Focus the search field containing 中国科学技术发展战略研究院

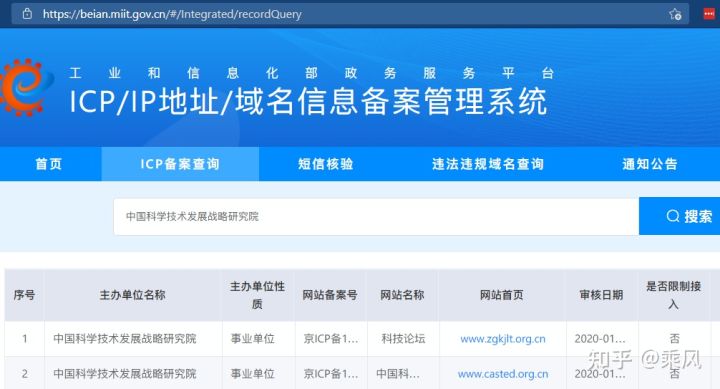pos(376,216)
